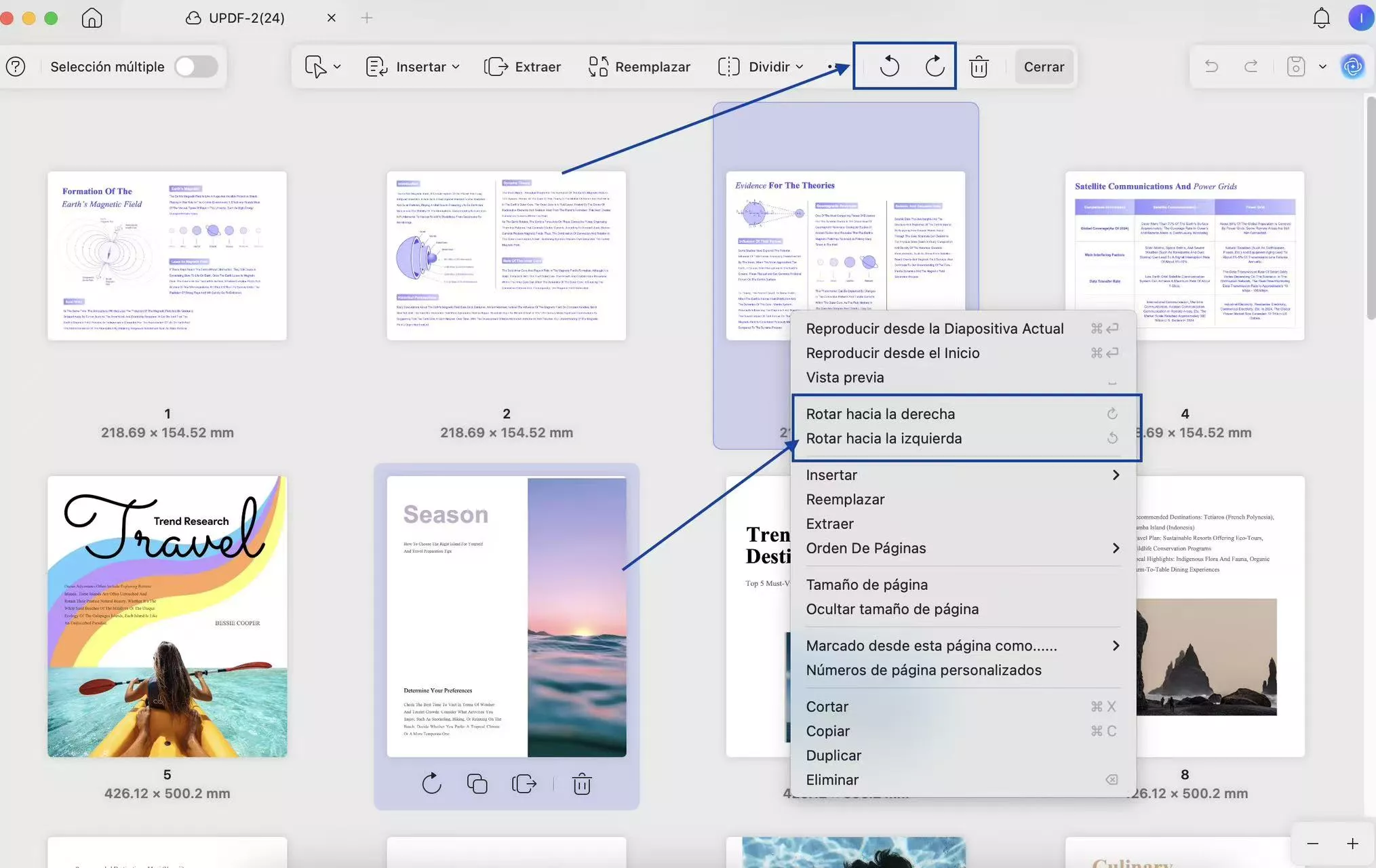Choose Rotar hacia la derecha from context menu
The width and height of the screenshot is (1376, 868).
tap(880, 414)
